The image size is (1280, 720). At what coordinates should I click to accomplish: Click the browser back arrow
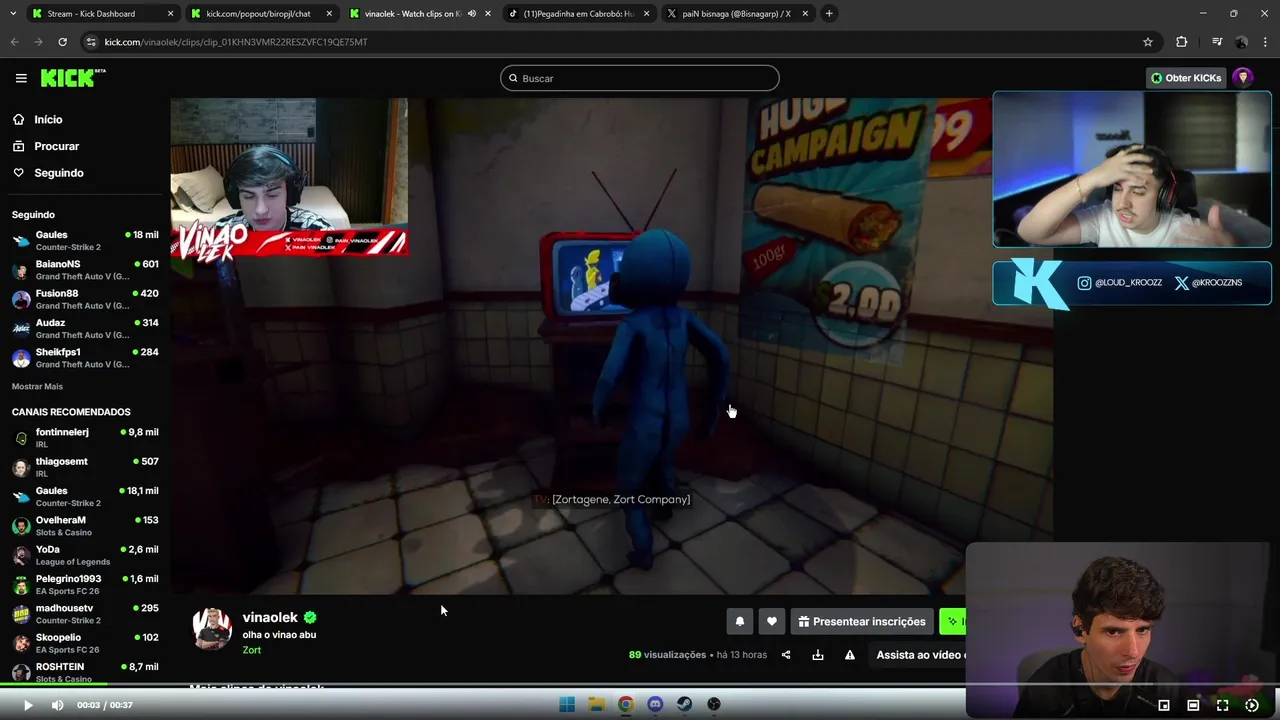14,42
